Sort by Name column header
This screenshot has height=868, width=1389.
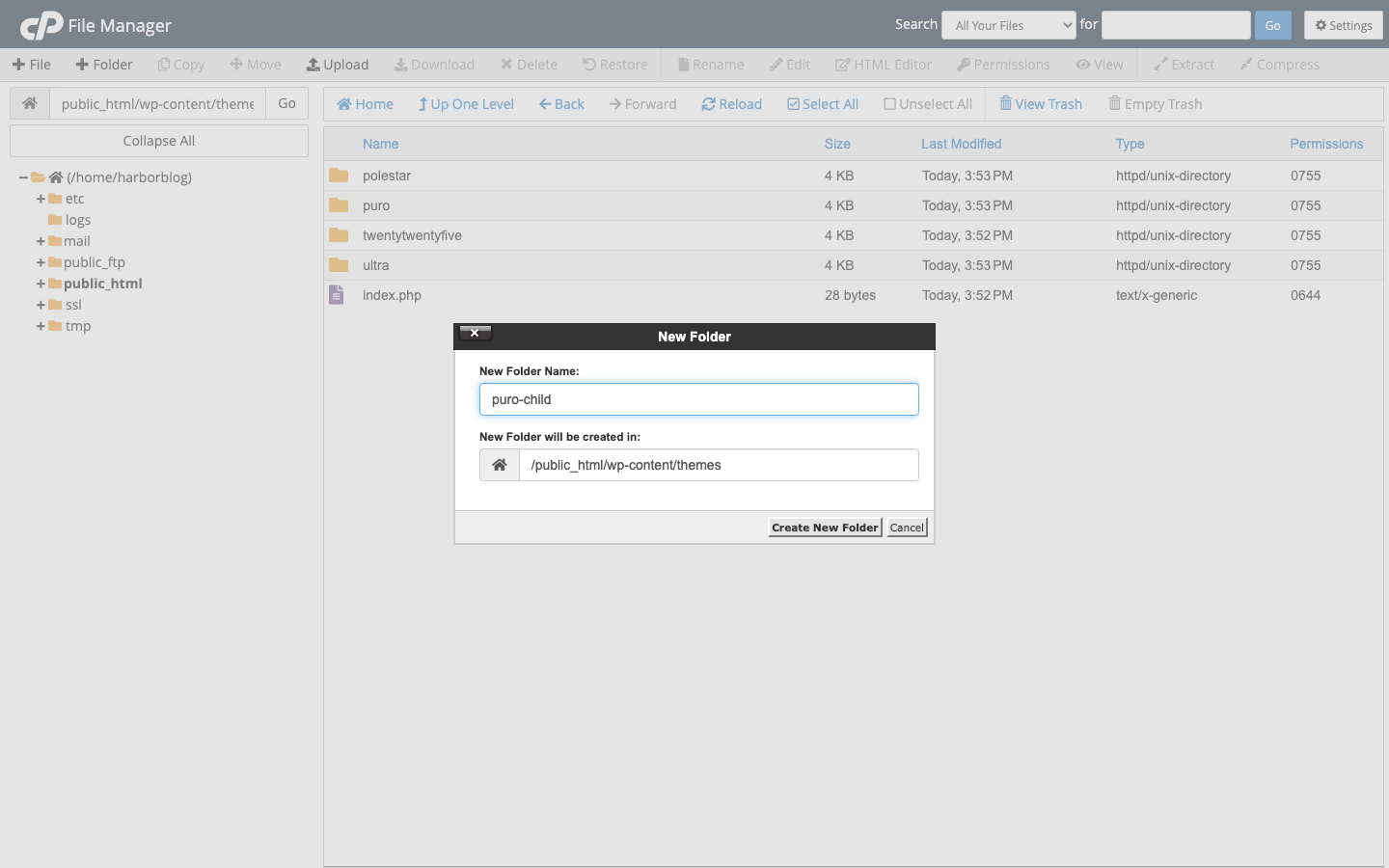pos(380,144)
